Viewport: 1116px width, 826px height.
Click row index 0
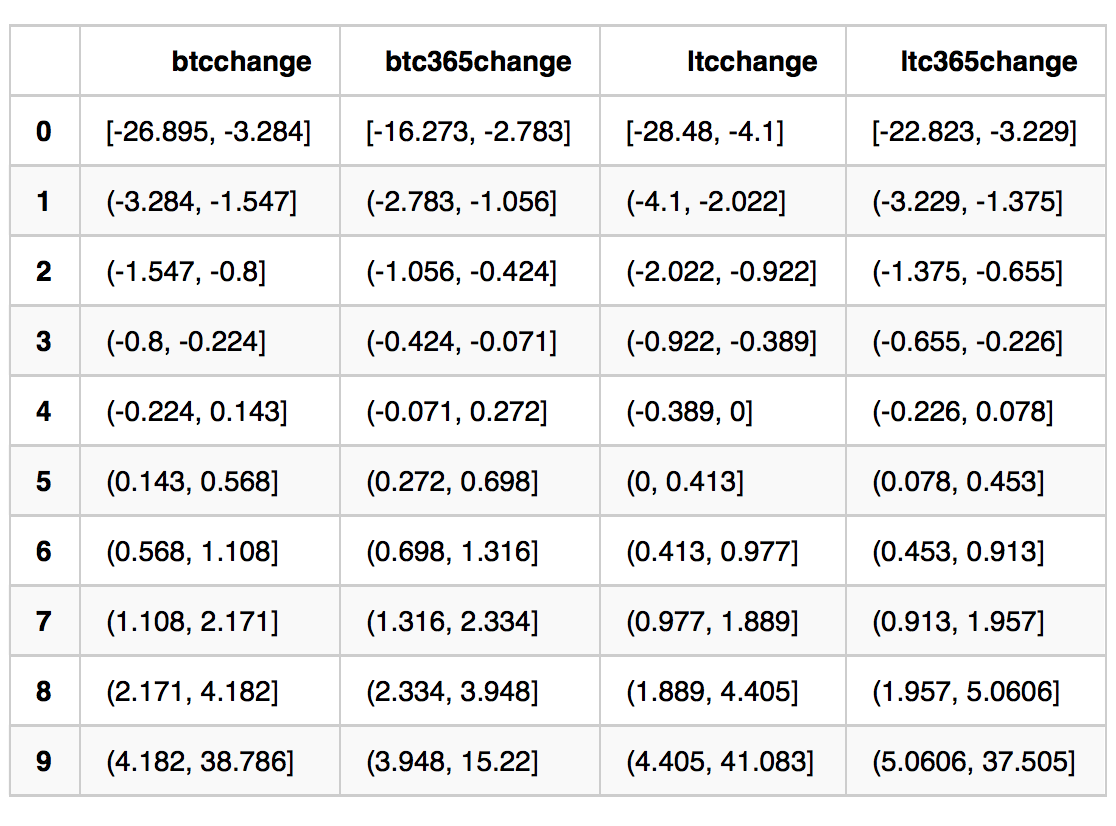43,131
